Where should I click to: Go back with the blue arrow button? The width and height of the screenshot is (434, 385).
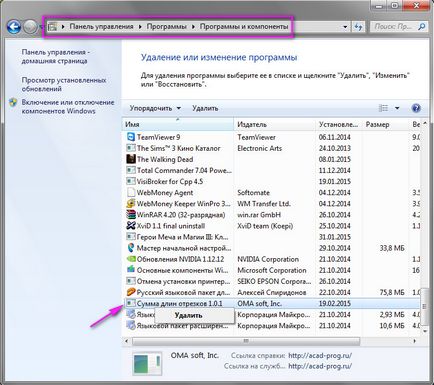pos(14,27)
